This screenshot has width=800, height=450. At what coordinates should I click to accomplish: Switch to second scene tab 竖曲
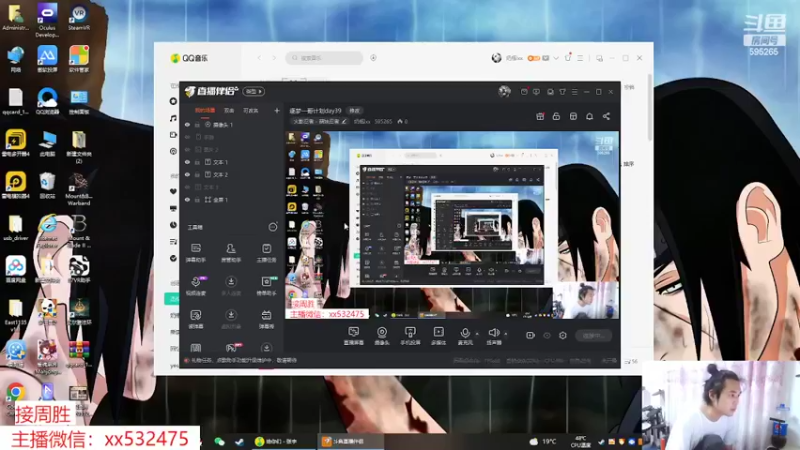tap(229, 110)
